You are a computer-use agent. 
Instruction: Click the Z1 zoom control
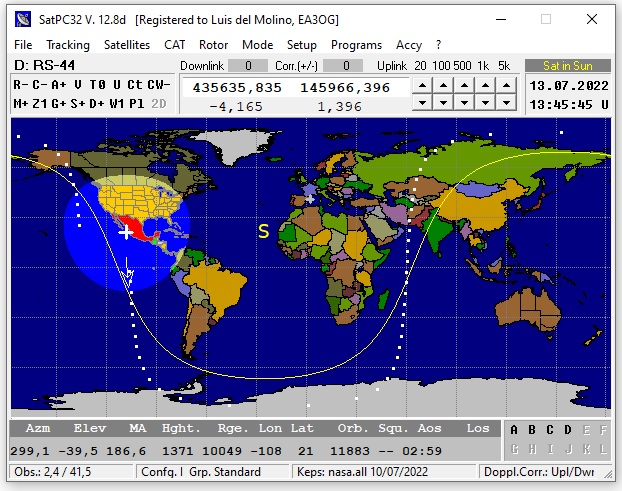pos(39,104)
